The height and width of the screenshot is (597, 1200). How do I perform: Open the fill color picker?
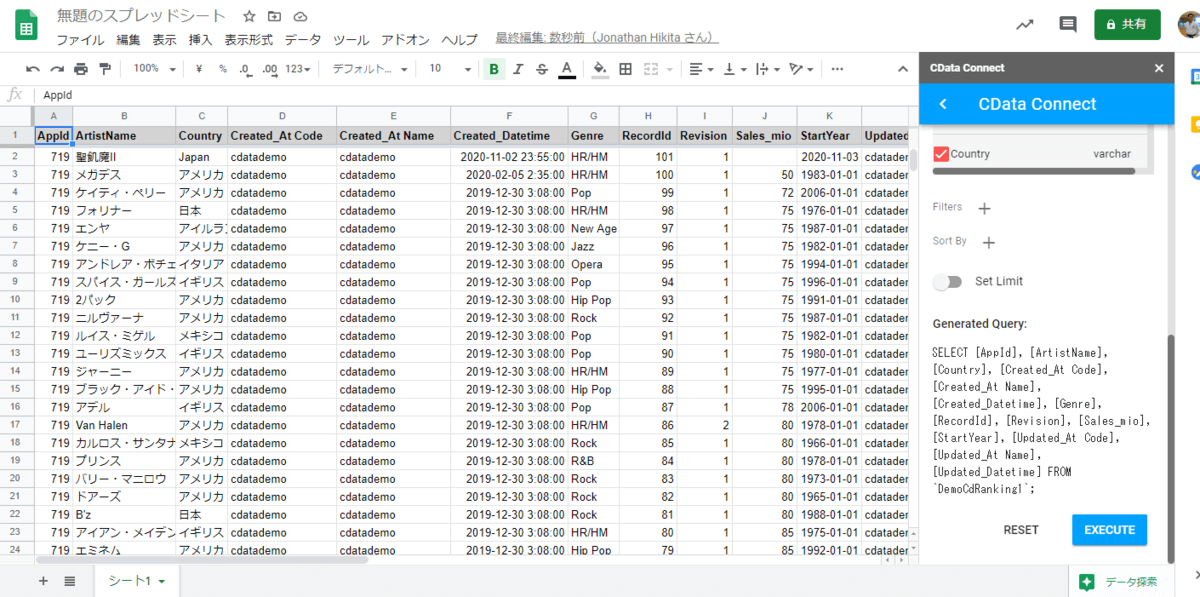pos(600,69)
